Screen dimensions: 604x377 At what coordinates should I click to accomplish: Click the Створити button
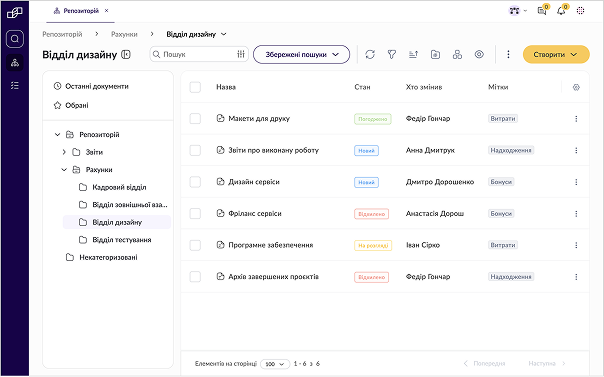click(556, 55)
